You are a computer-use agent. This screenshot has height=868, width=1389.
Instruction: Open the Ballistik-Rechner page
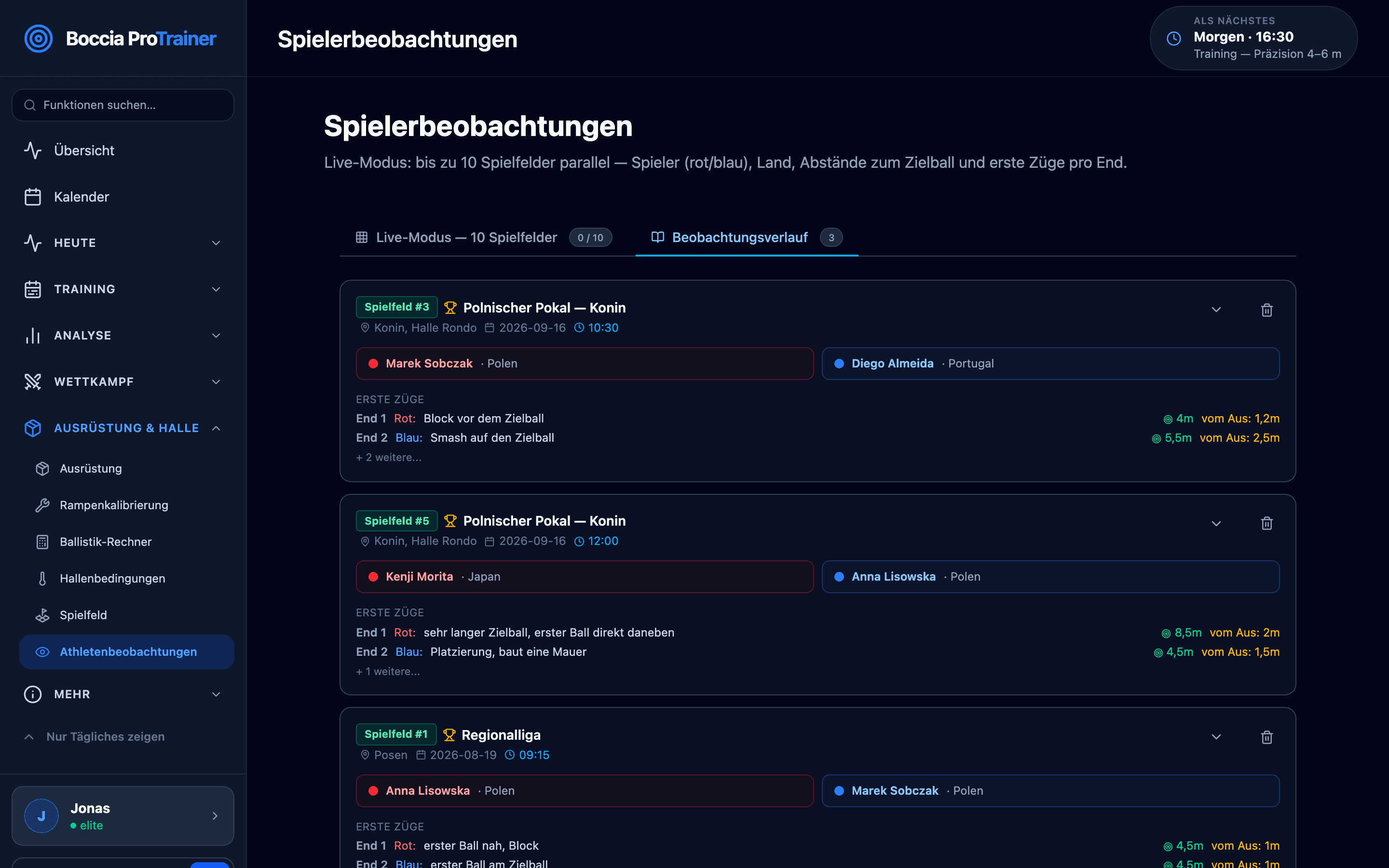[x=127, y=542]
